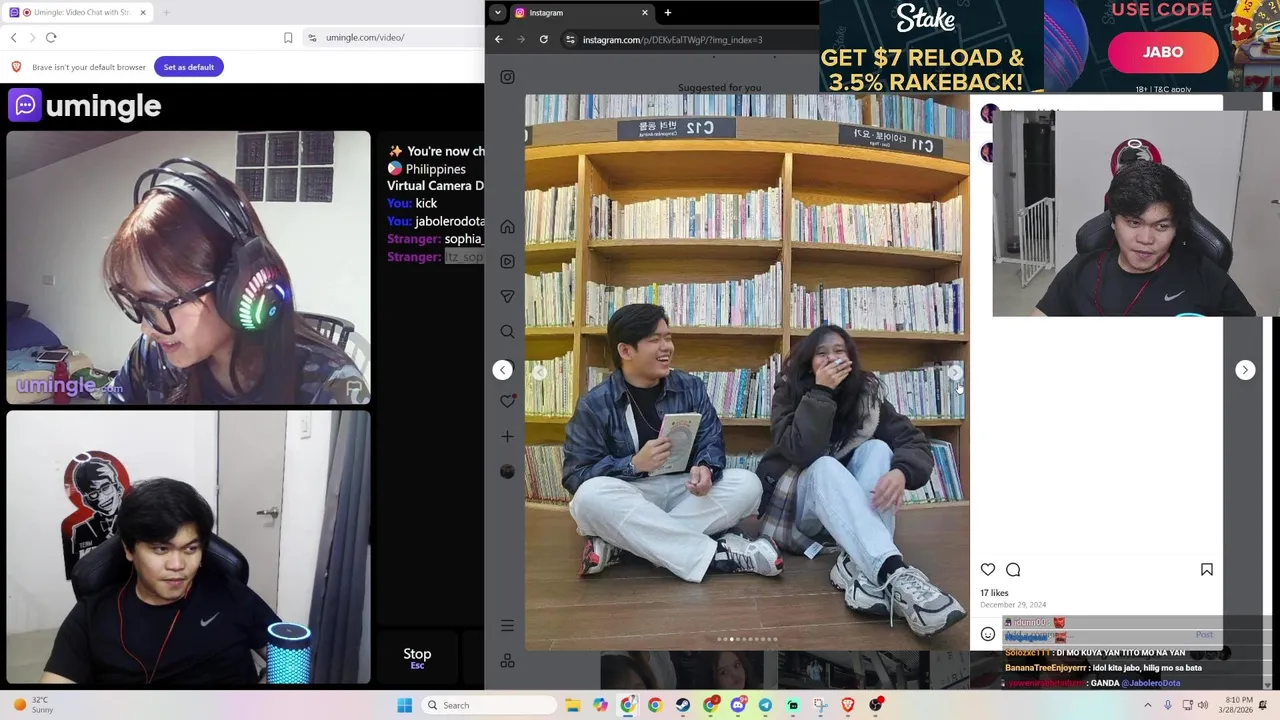Click December 29, 2024 post date

coord(1013,604)
